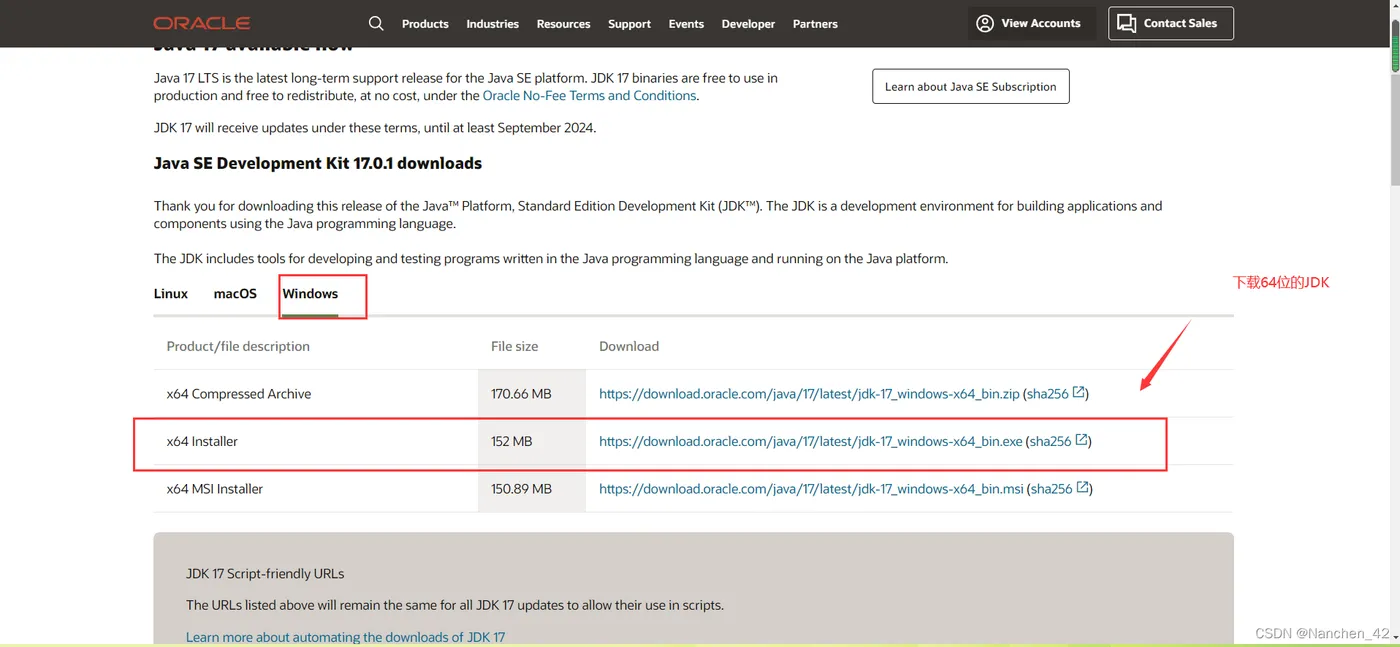Open sha256 link for MSI installer
Viewport: 1400px width, 647px height.
(1051, 489)
